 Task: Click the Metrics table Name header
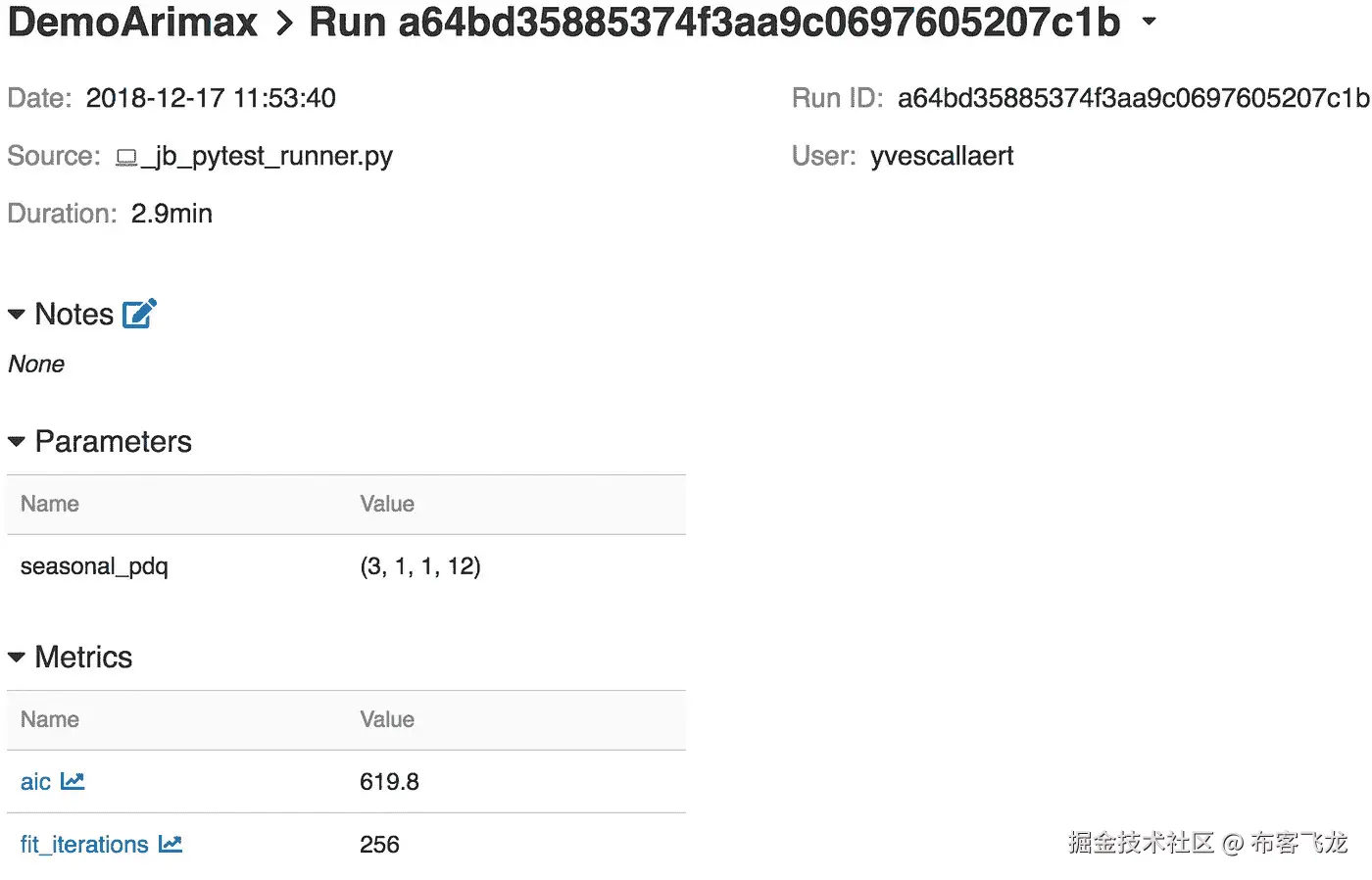pos(50,719)
